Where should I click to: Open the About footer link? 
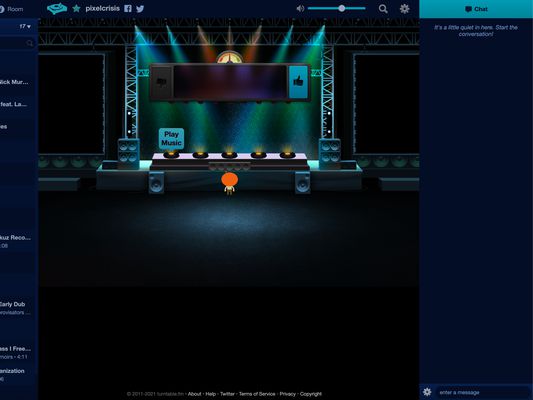pyautogui.click(x=194, y=394)
